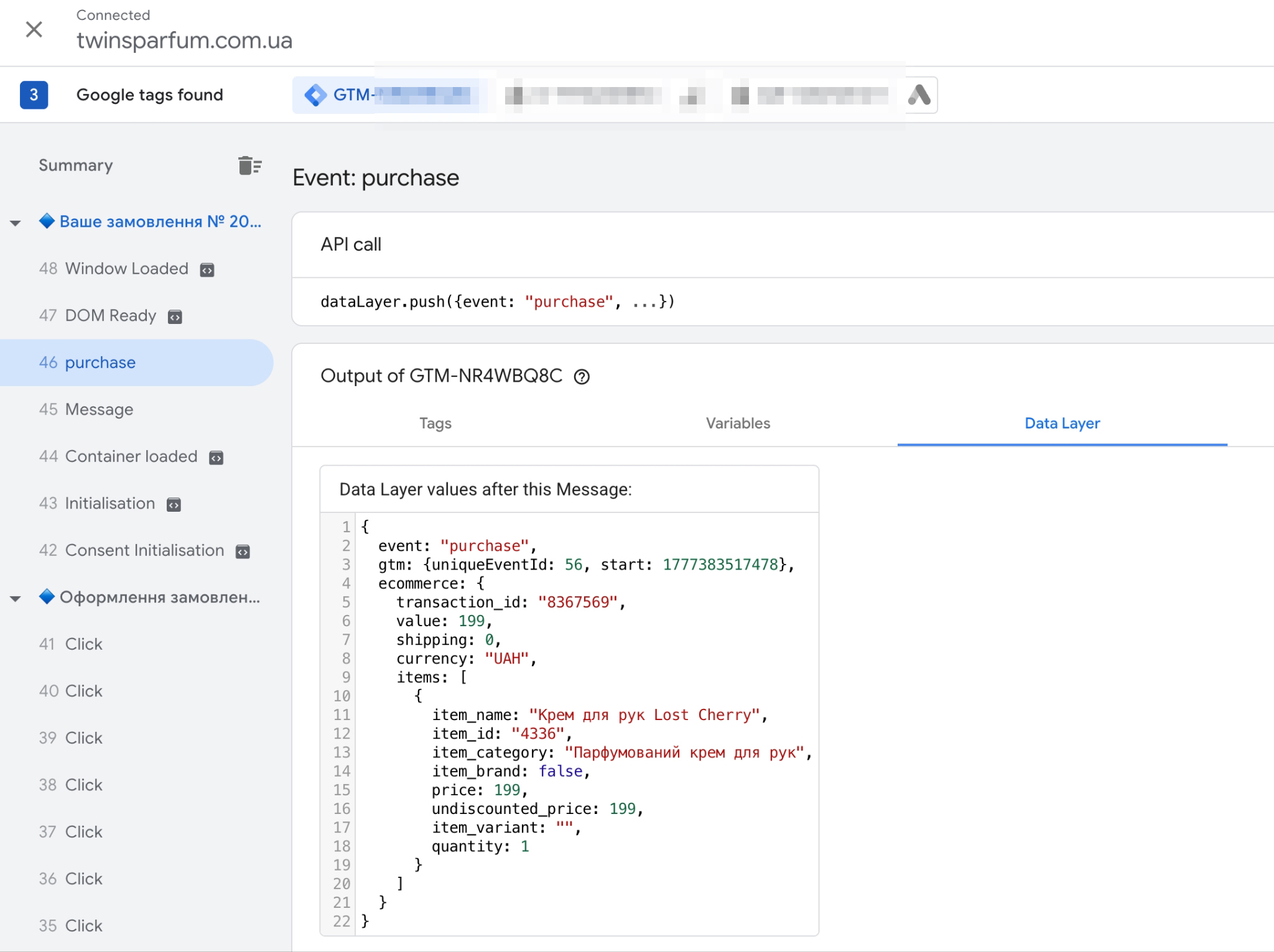Select event 39 Click
The height and width of the screenshot is (952, 1274).
[71, 738]
